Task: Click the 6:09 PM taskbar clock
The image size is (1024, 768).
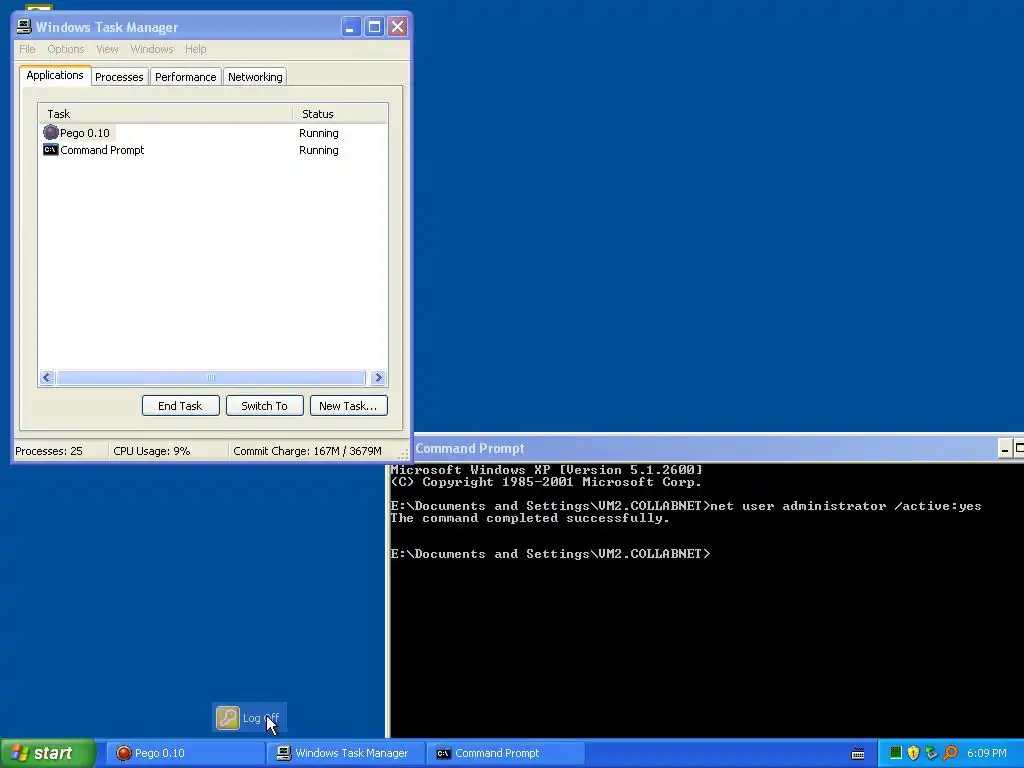Action: 987,753
